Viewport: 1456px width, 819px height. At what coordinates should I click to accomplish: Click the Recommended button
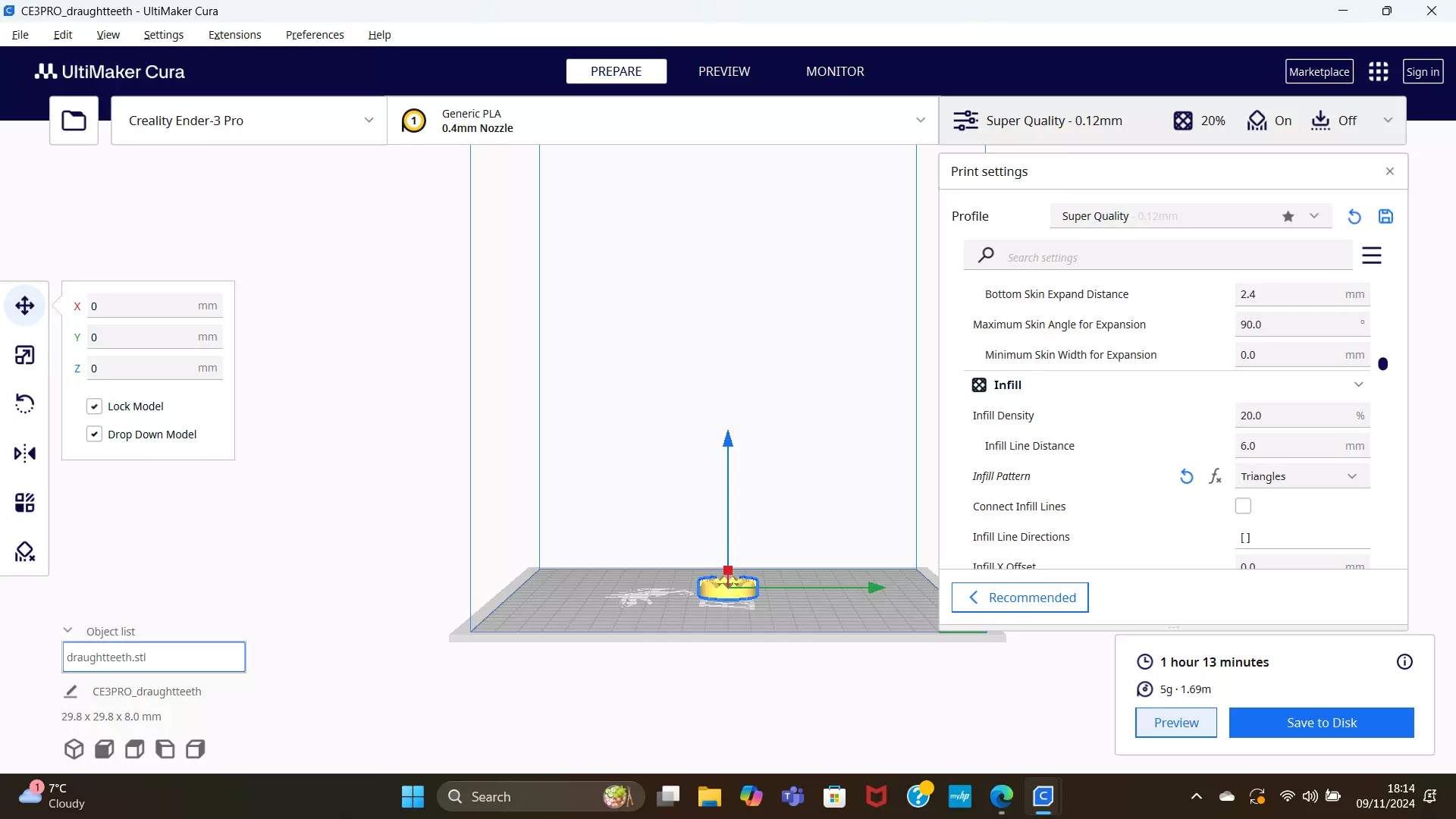pyautogui.click(x=1020, y=598)
